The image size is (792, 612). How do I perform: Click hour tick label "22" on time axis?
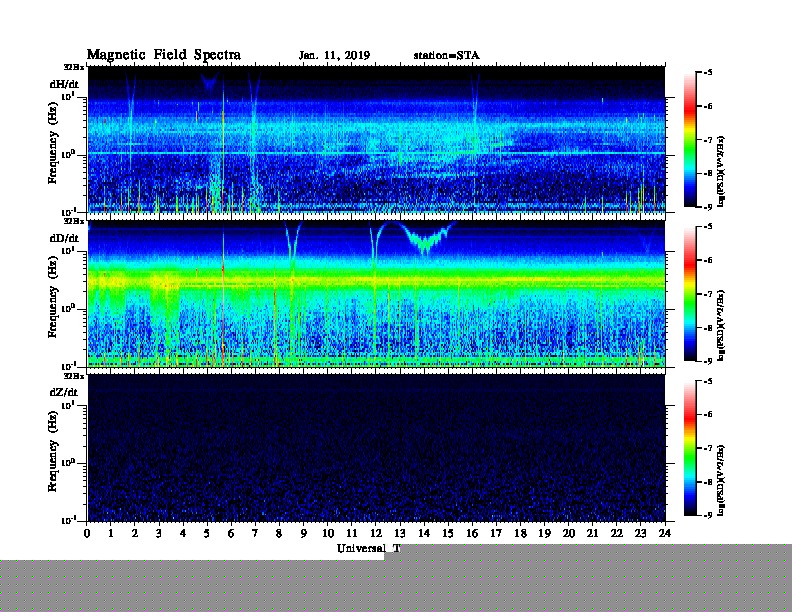tap(616, 533)
